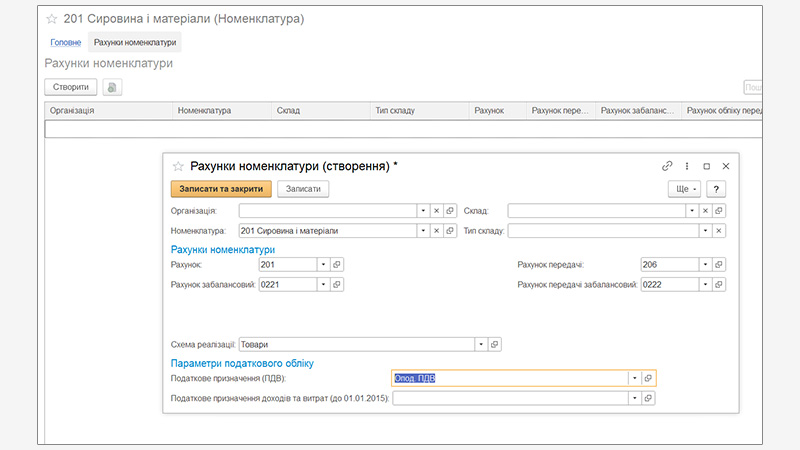Click into the Рахунок забалансовий input field
The width and height of the screenshot is (800, 450).
[287, 285]
